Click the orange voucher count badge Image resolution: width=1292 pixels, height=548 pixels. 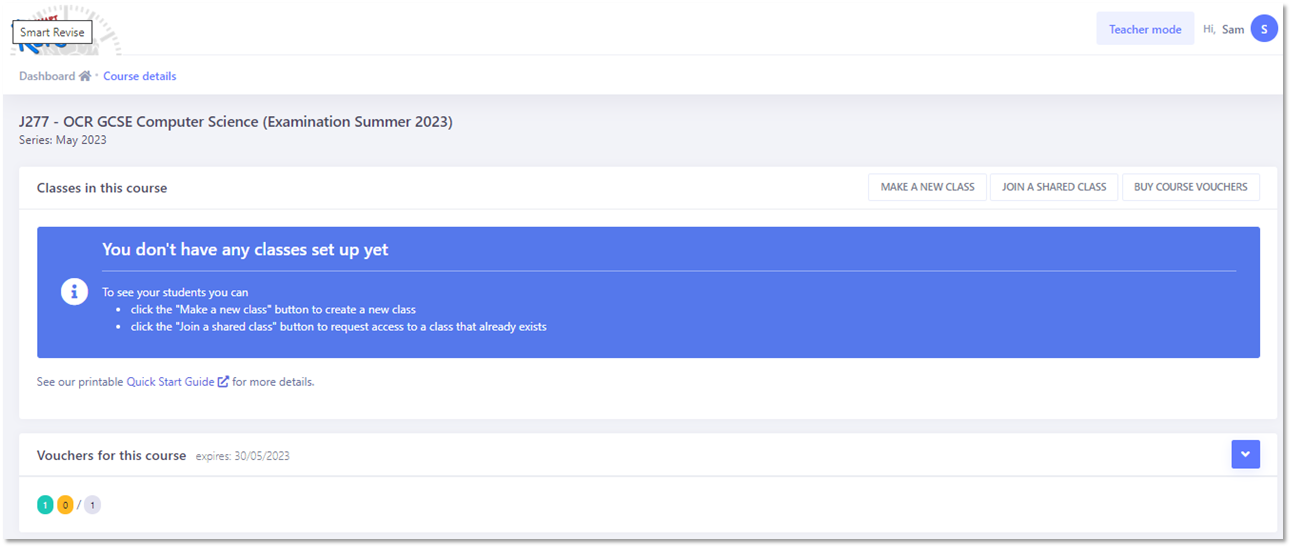click(x=65, y=505)
